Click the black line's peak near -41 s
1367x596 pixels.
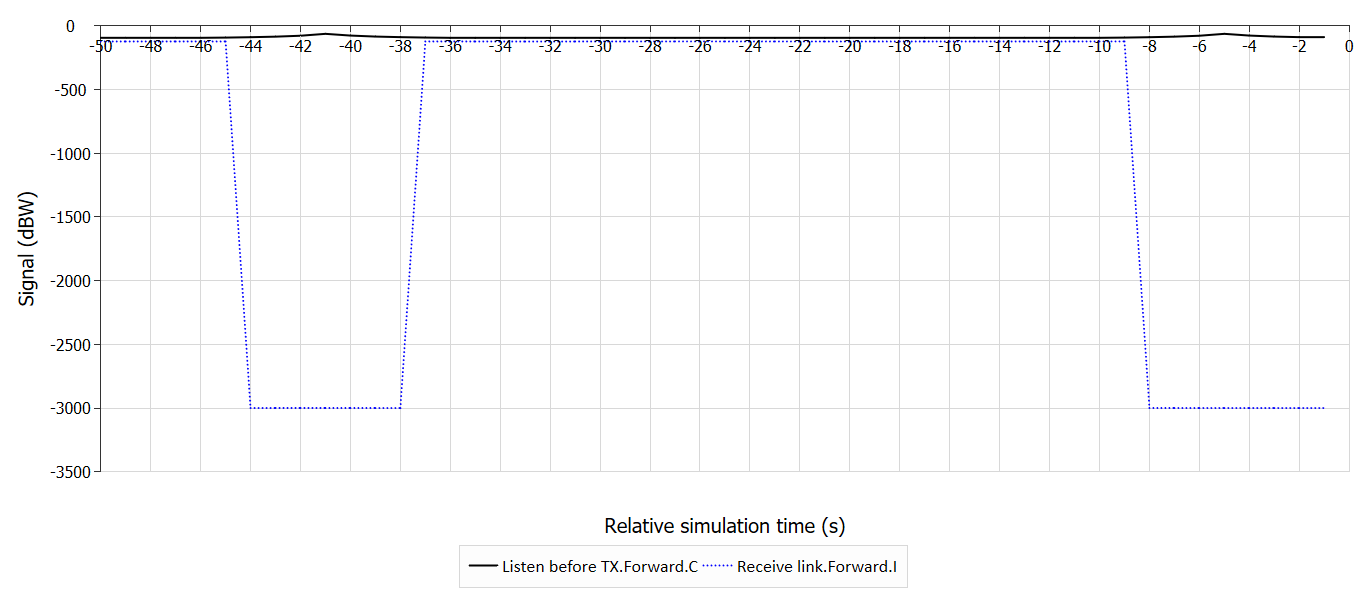[325, 34]
